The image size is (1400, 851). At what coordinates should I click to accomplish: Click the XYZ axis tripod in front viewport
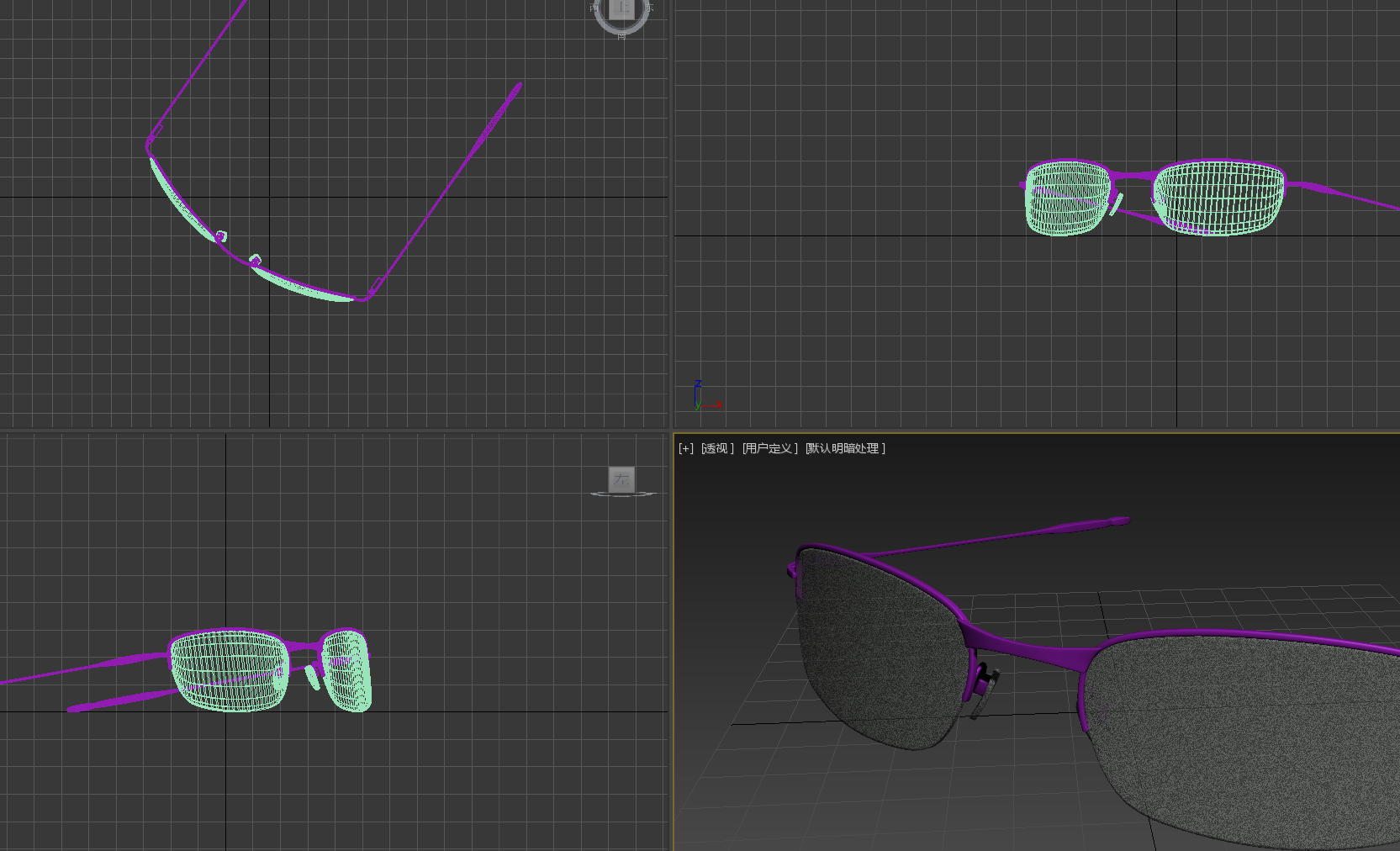707,396
